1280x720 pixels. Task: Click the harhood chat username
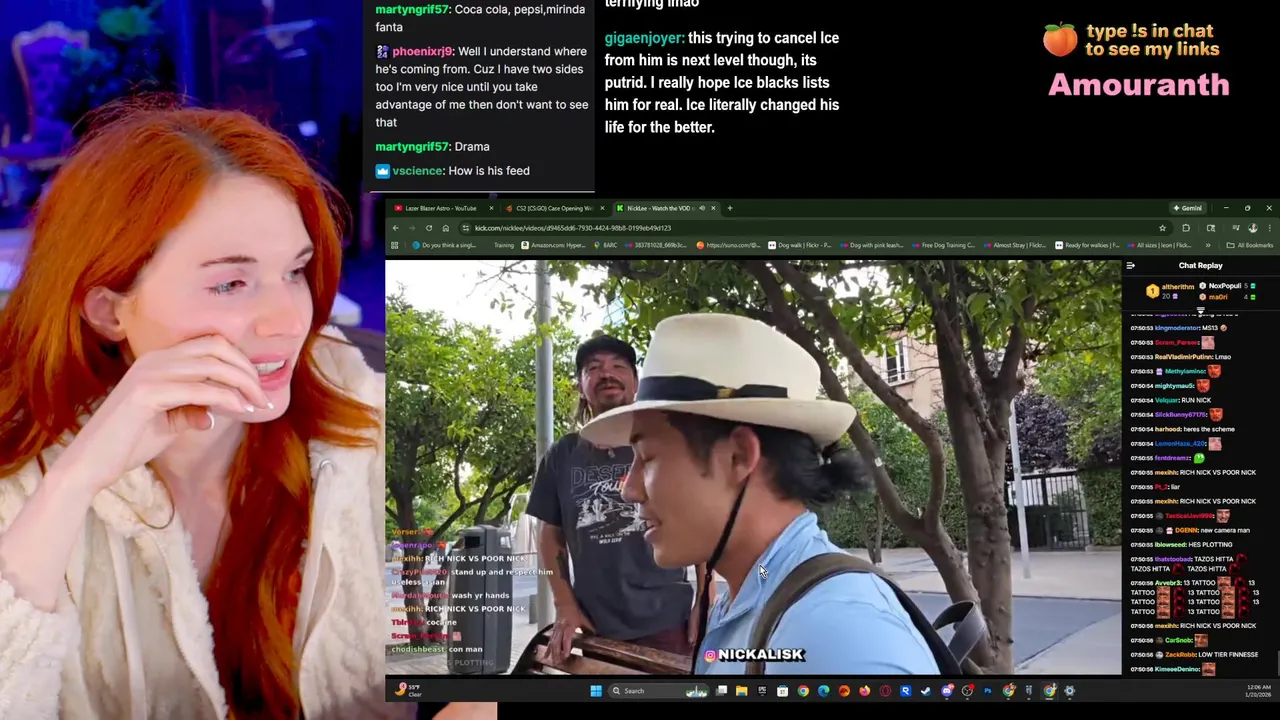[x=1167, y=429]
